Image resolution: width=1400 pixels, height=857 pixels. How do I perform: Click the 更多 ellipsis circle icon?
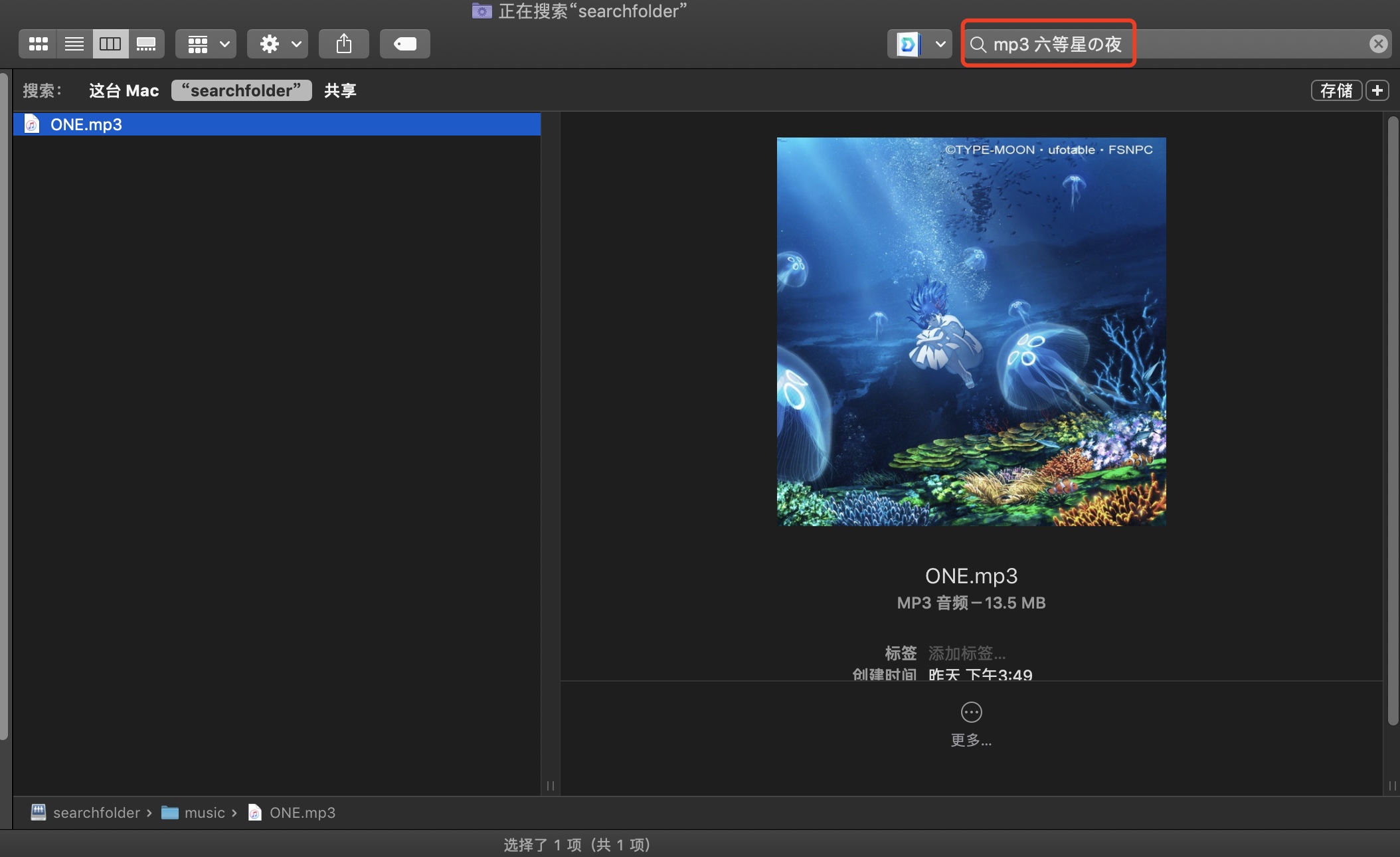(971, 712)
